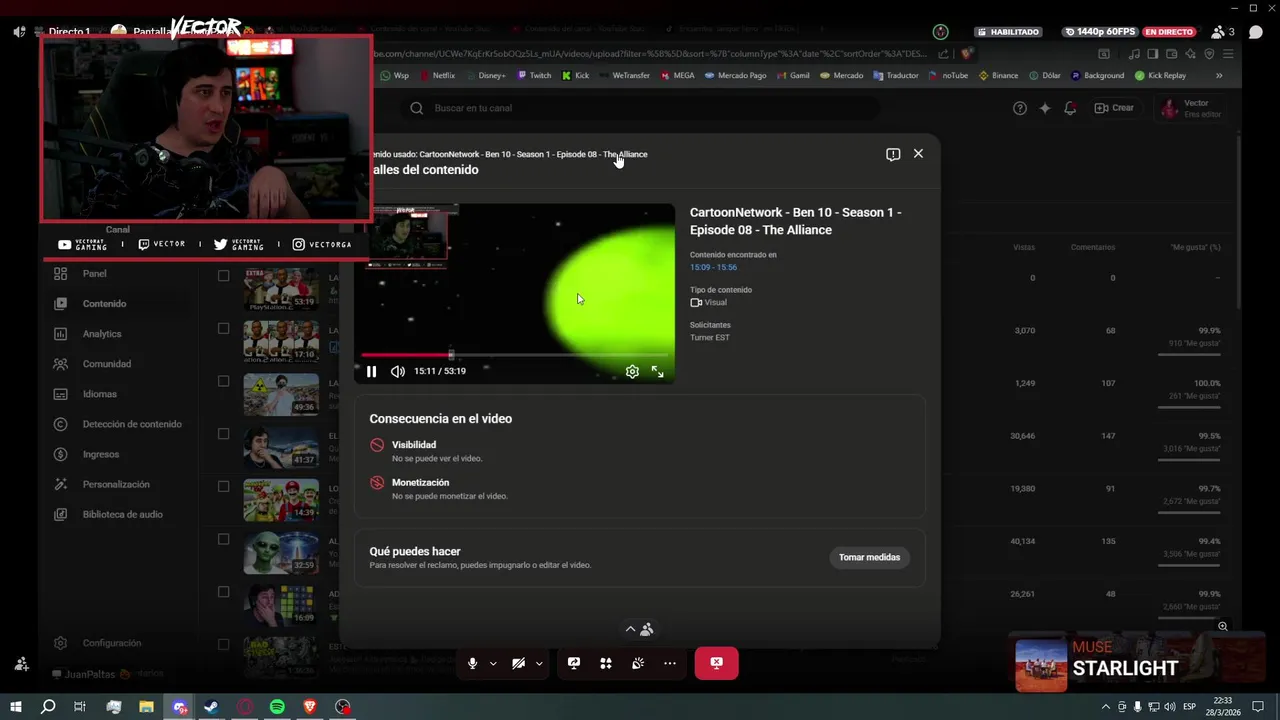Screen dimensions: 1280x720
Task: Click the 15:09 - 15:56 timestamp link
Action: (x=713, y=267)
